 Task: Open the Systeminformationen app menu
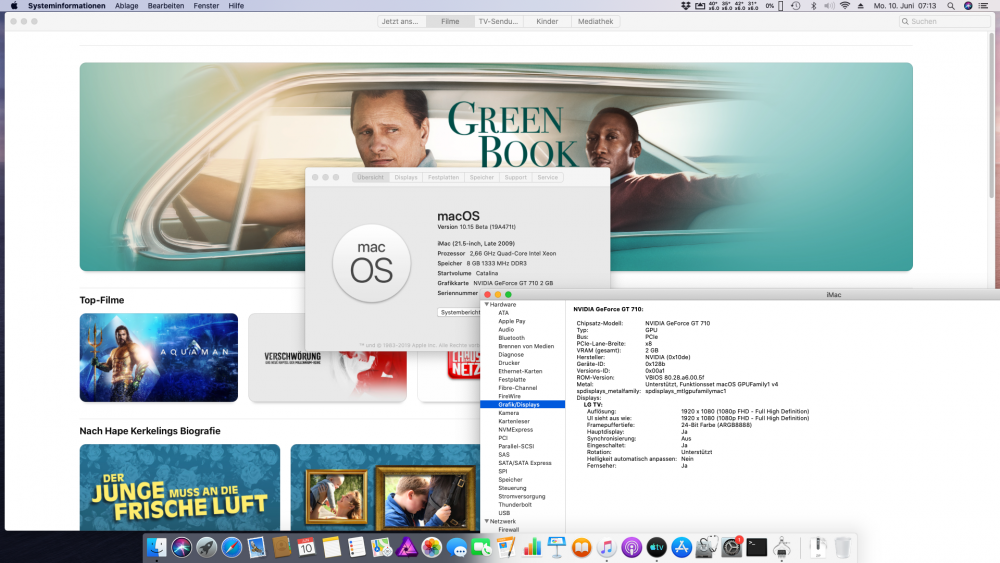(x=66, y=6)
